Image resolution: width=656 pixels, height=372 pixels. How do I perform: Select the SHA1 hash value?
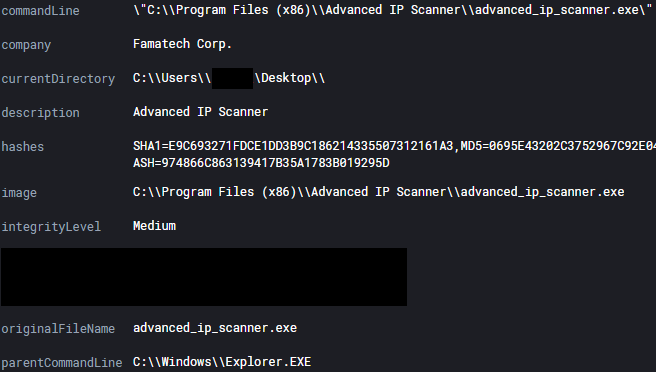[310, 146]
